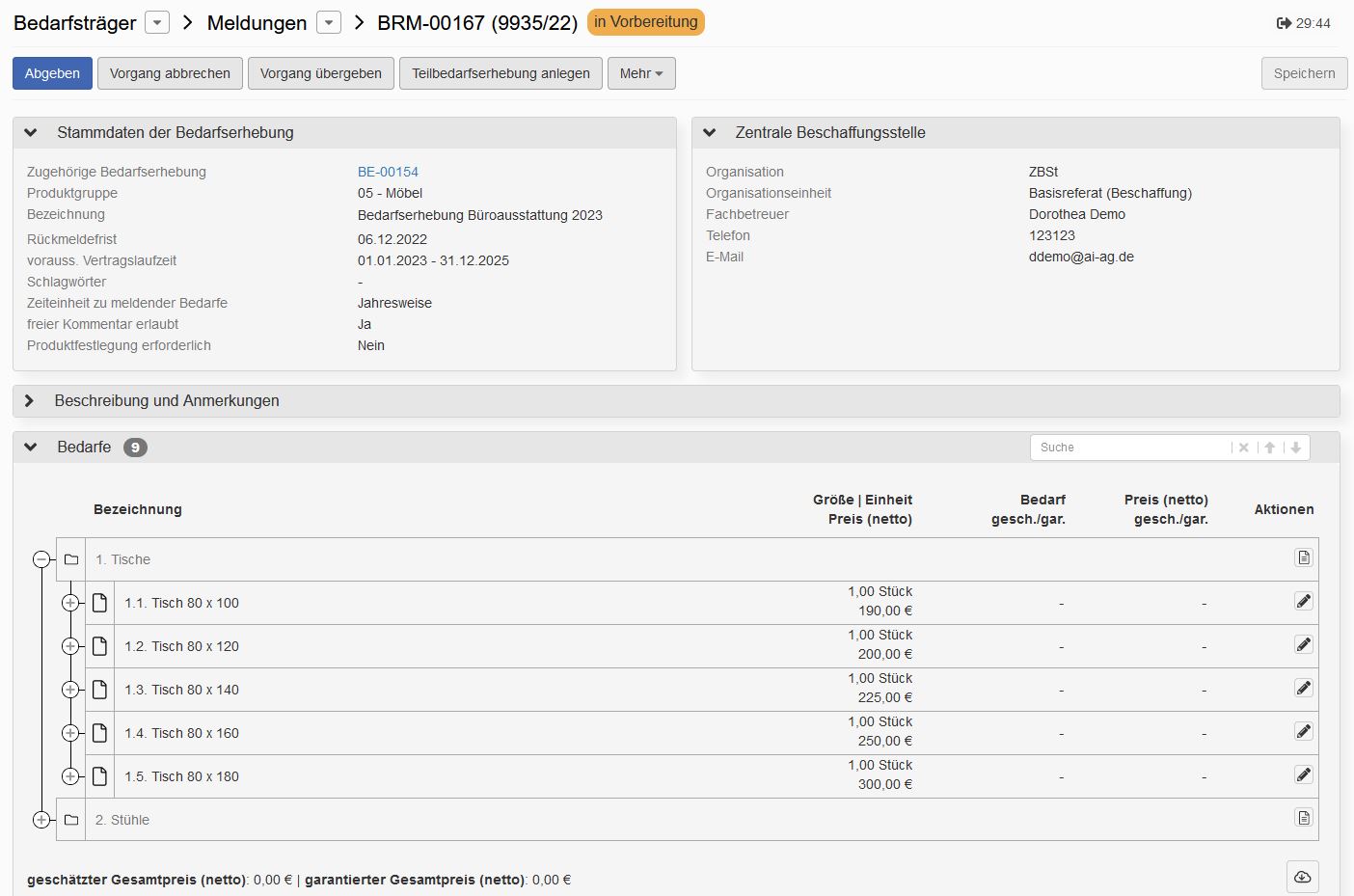This screenshot has height=896, width=1354.
Task: Click the in Vorbereitung status badge
Action: tap(646, 22)
